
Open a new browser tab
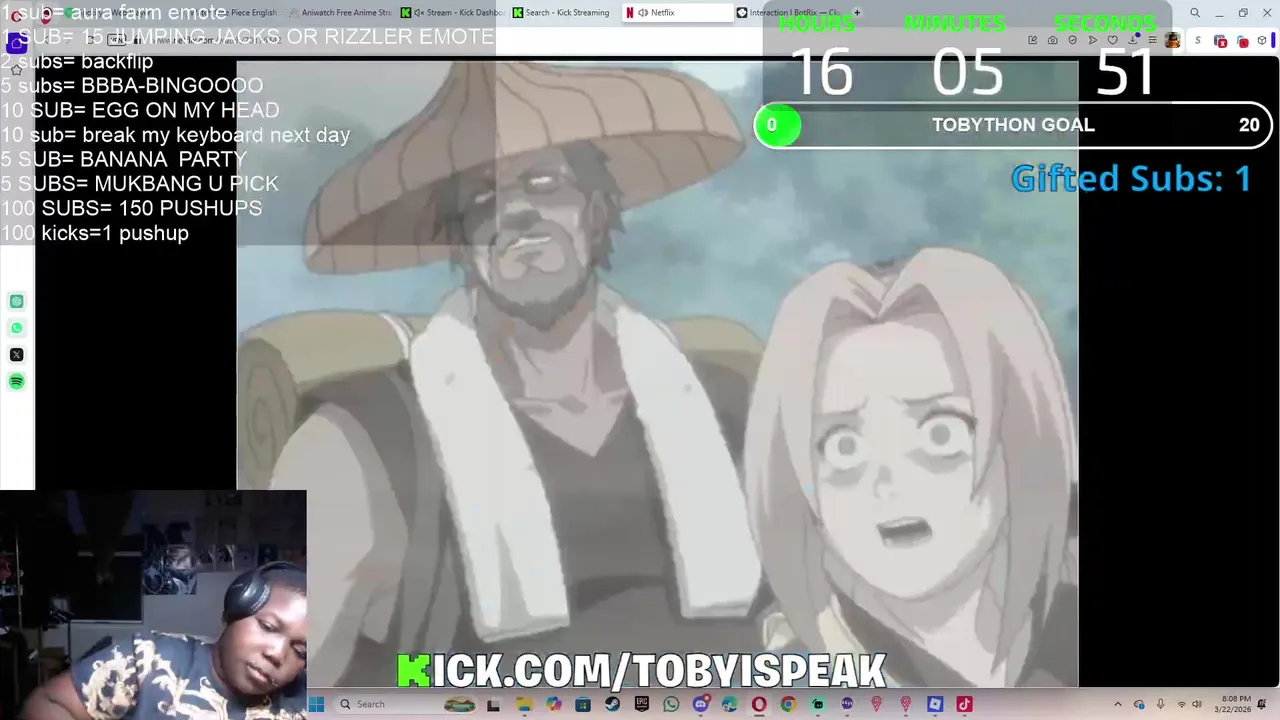click(857, 12)
